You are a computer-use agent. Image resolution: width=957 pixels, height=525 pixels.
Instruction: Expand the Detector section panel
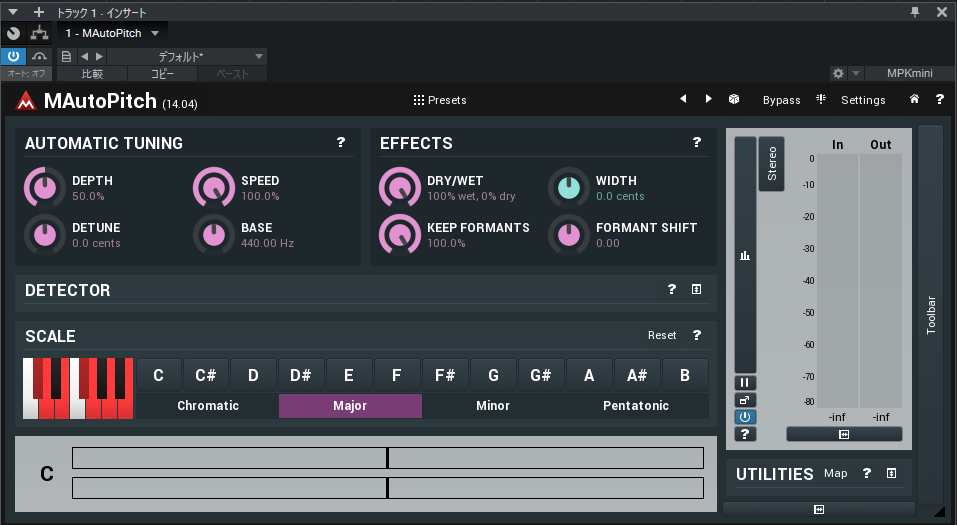[696, 289]
